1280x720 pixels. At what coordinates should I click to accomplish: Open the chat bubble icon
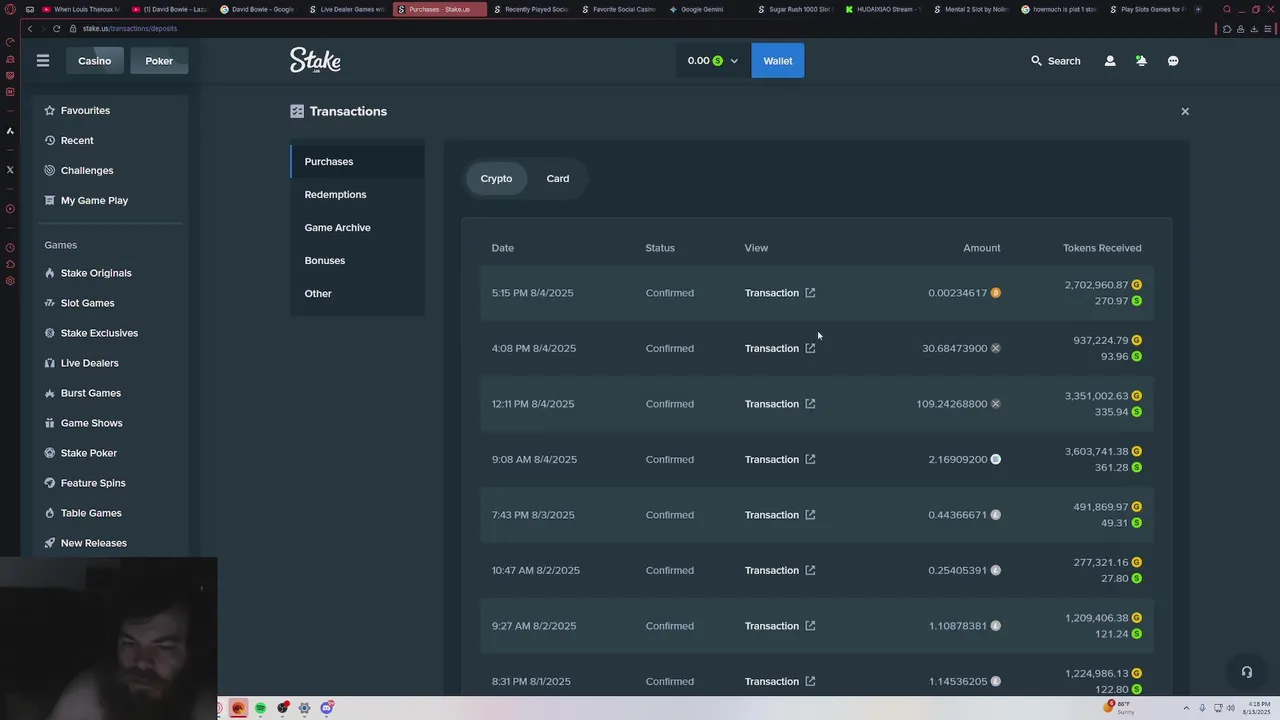coord(1173,61)
